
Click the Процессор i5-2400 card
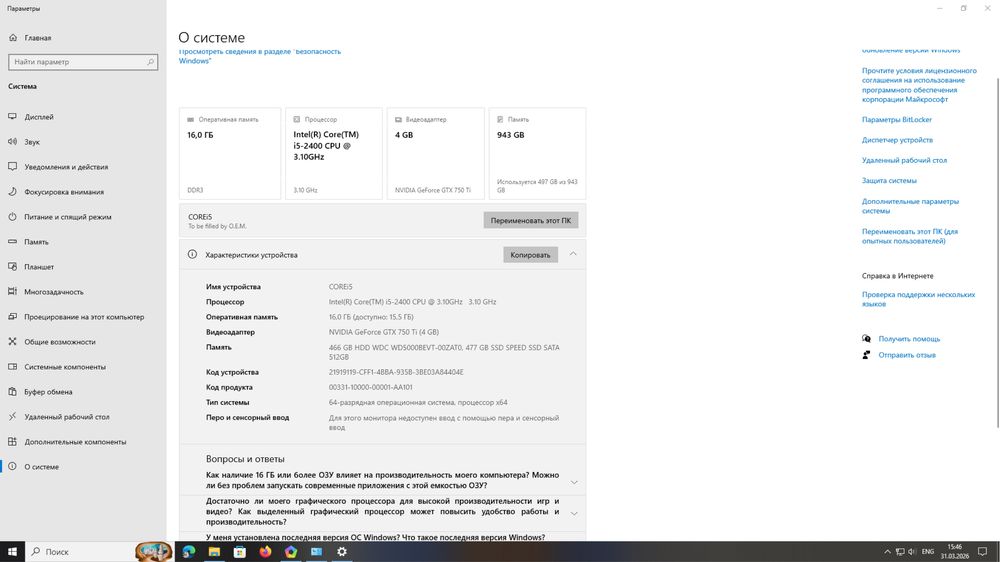334,153
